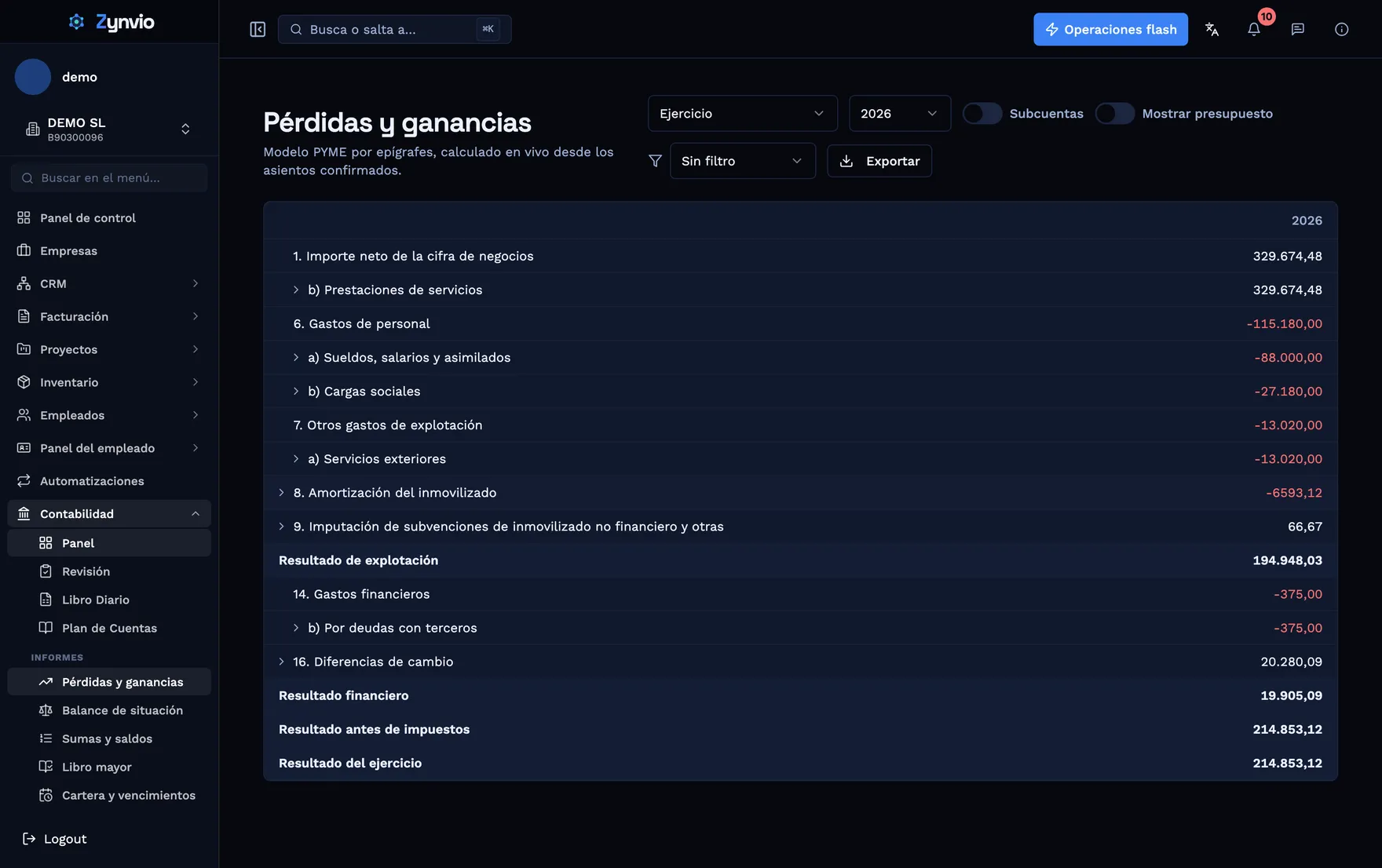Image resolution: width=1382 pixels, height=868 pixels.
Task: Click Resultado de explotación value 194.948,03
Action: [1287, 560]
